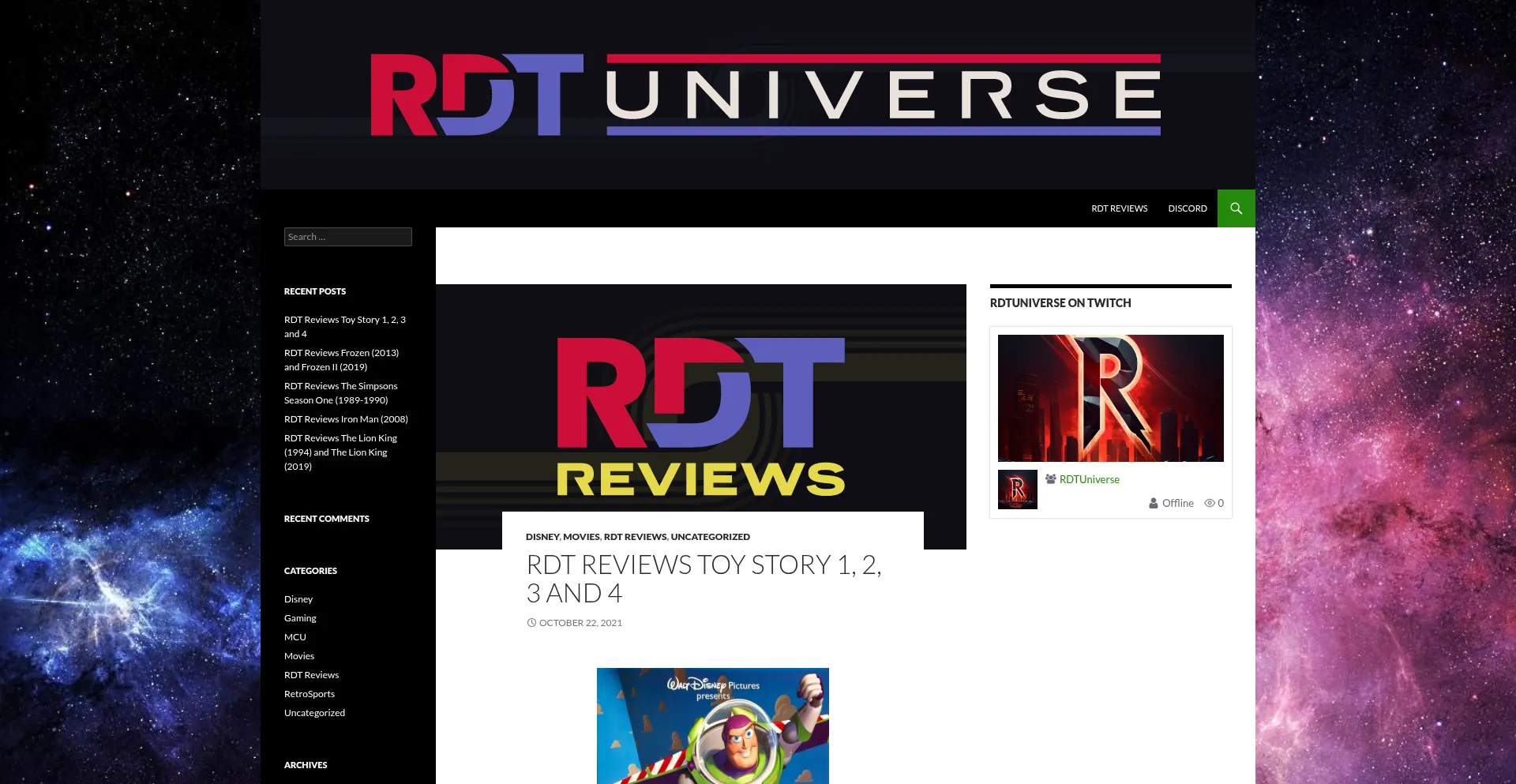Open recent post RDT Reviews Frozen (2013) and Frozen II
The height and width of the screenshot is (784, 1516).
[x=342, y=360]
